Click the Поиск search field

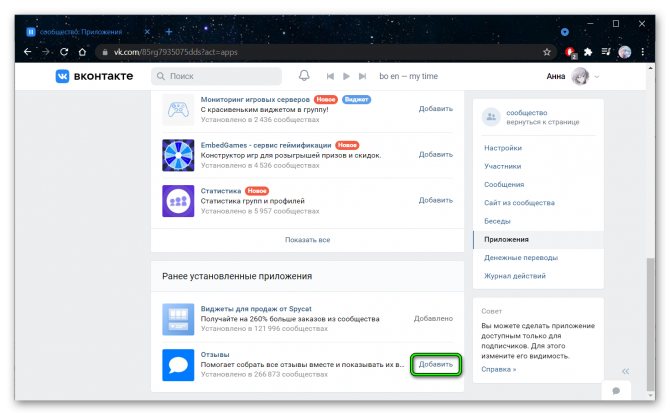tap(216, 76)
